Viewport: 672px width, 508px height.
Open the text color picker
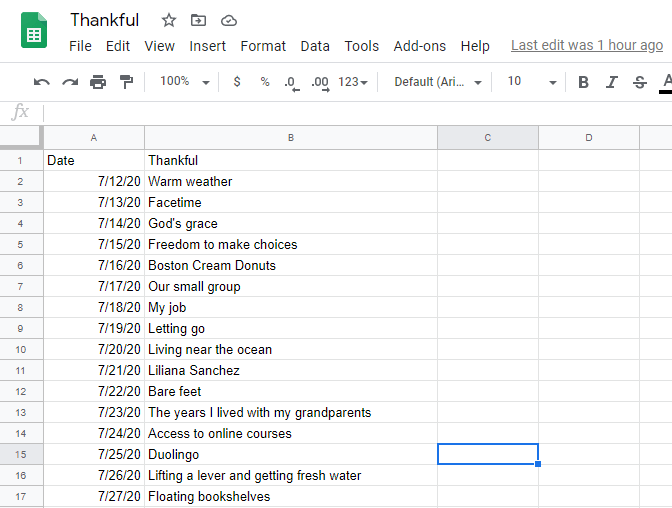666,82
